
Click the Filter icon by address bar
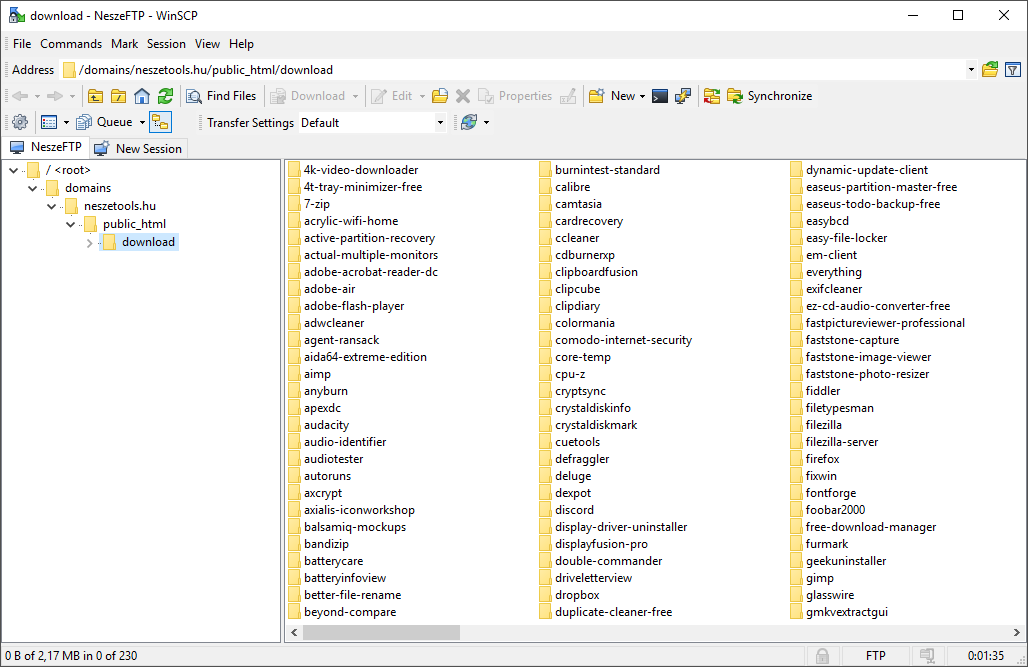1013,70
